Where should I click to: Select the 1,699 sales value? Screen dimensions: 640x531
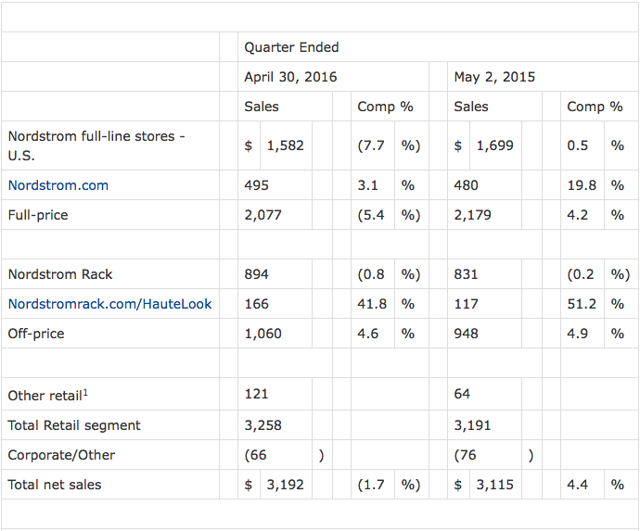(x=495, y=146)
